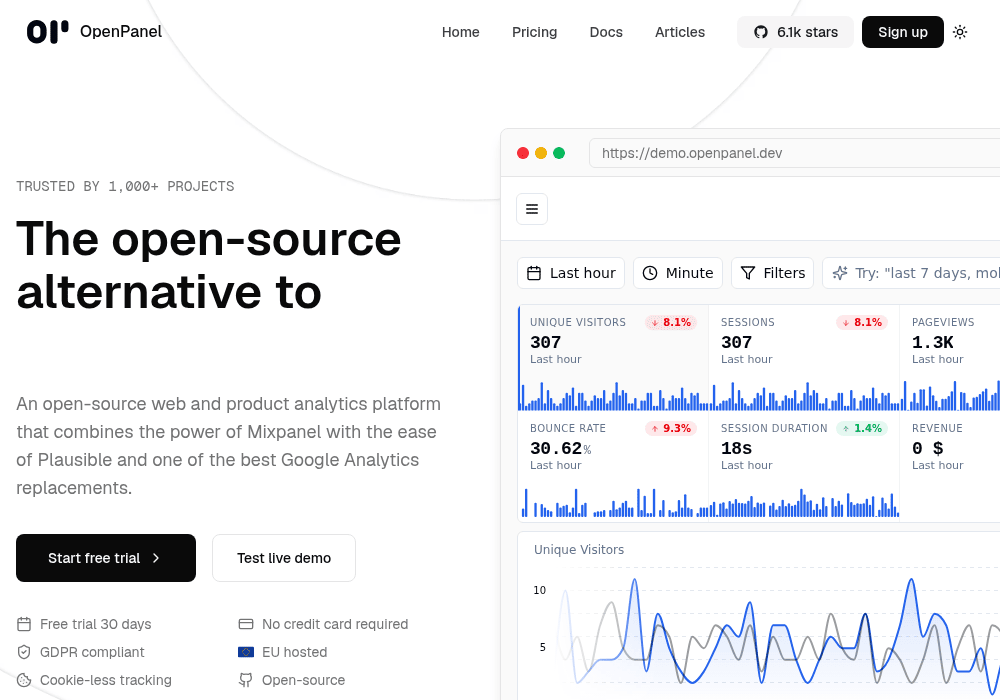
Task: Click "TRUSTED BY 1,000+ PROJECTS" text
Action: (x=125, y=186)
